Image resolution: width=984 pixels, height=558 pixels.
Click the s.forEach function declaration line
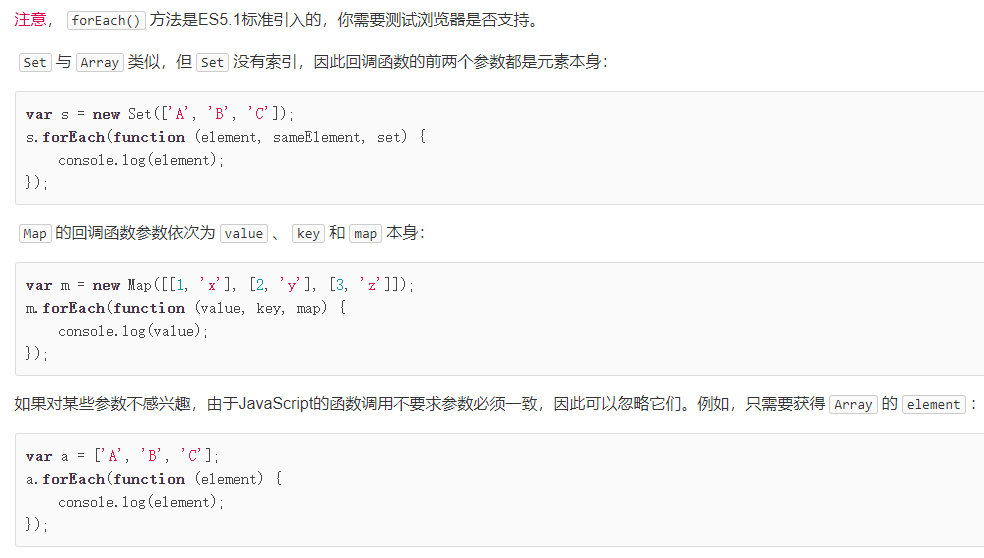pyautogui.click(x=225, y=137)
